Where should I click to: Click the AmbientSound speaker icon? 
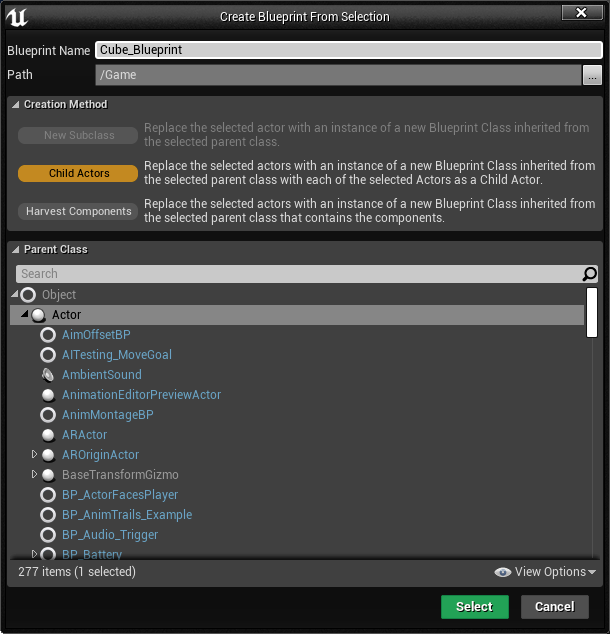coord(48,375)
